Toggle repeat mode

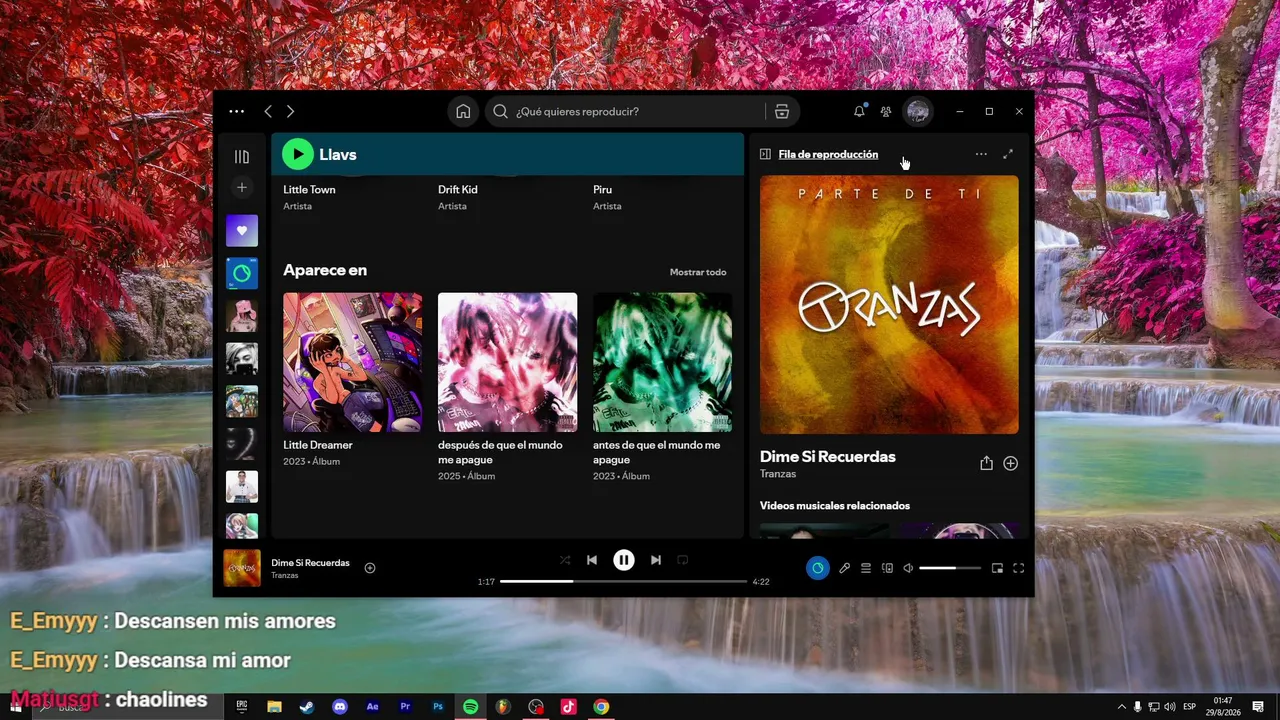[x=683, y=560]
